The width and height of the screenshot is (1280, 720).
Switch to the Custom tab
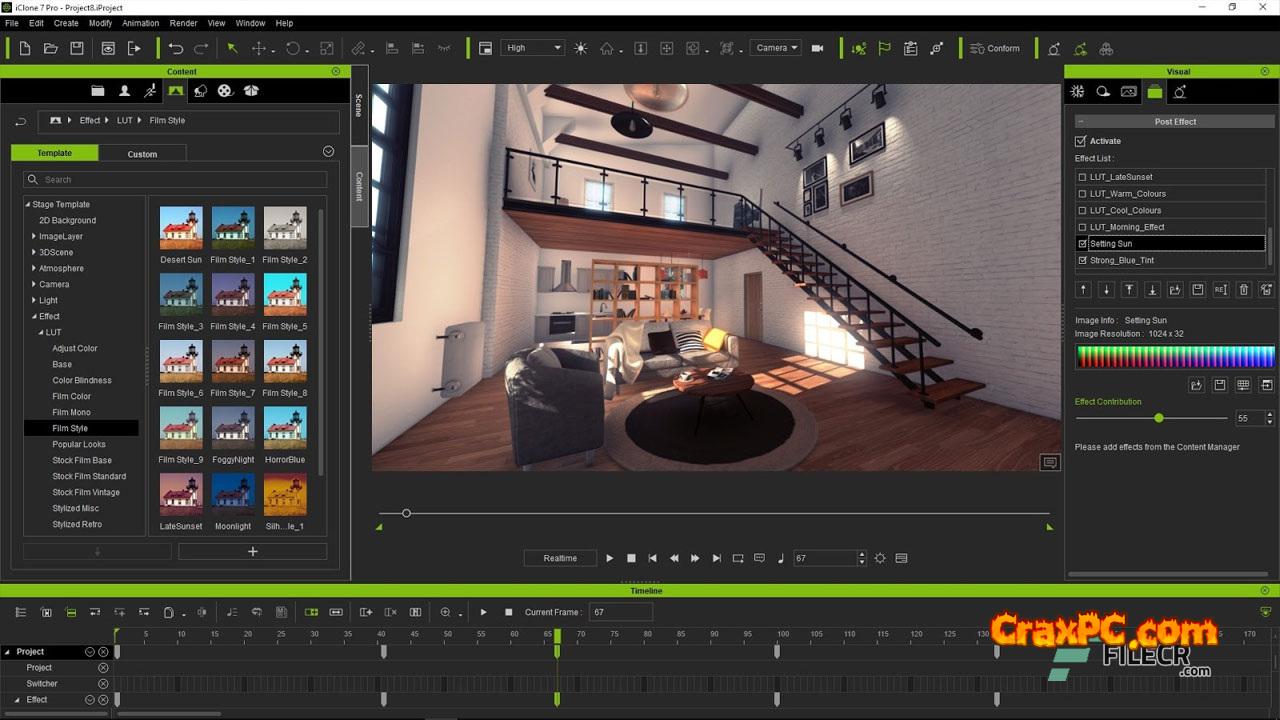point(142,154)
